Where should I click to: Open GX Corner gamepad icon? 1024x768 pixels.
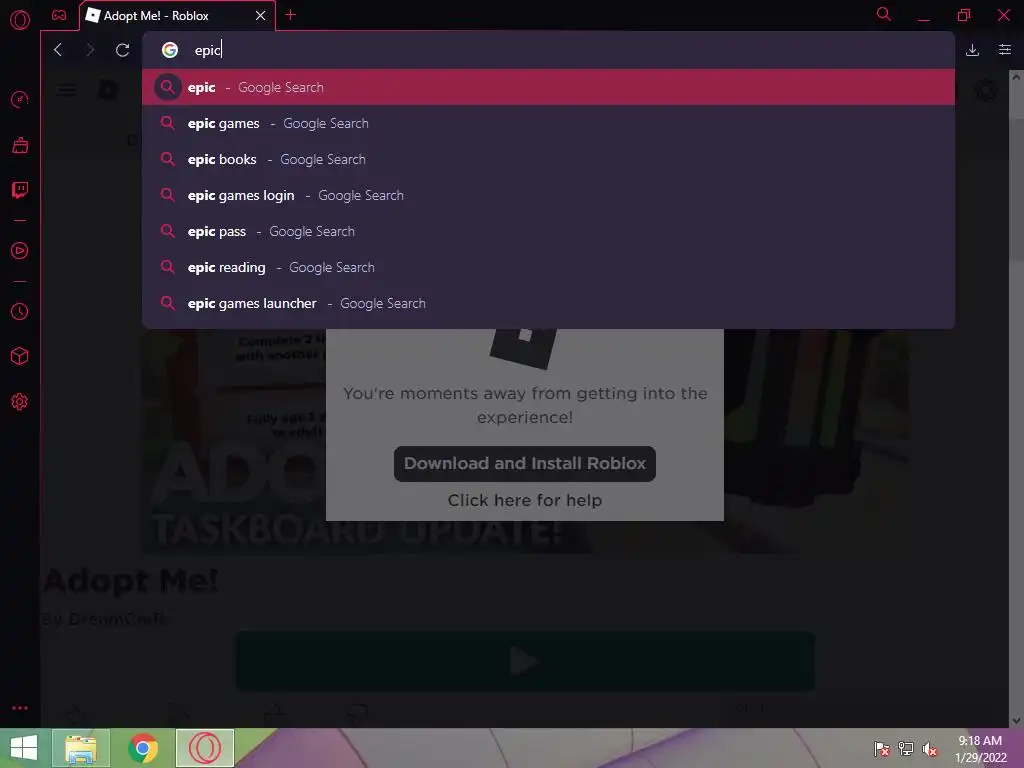click(x=59, y=15)
